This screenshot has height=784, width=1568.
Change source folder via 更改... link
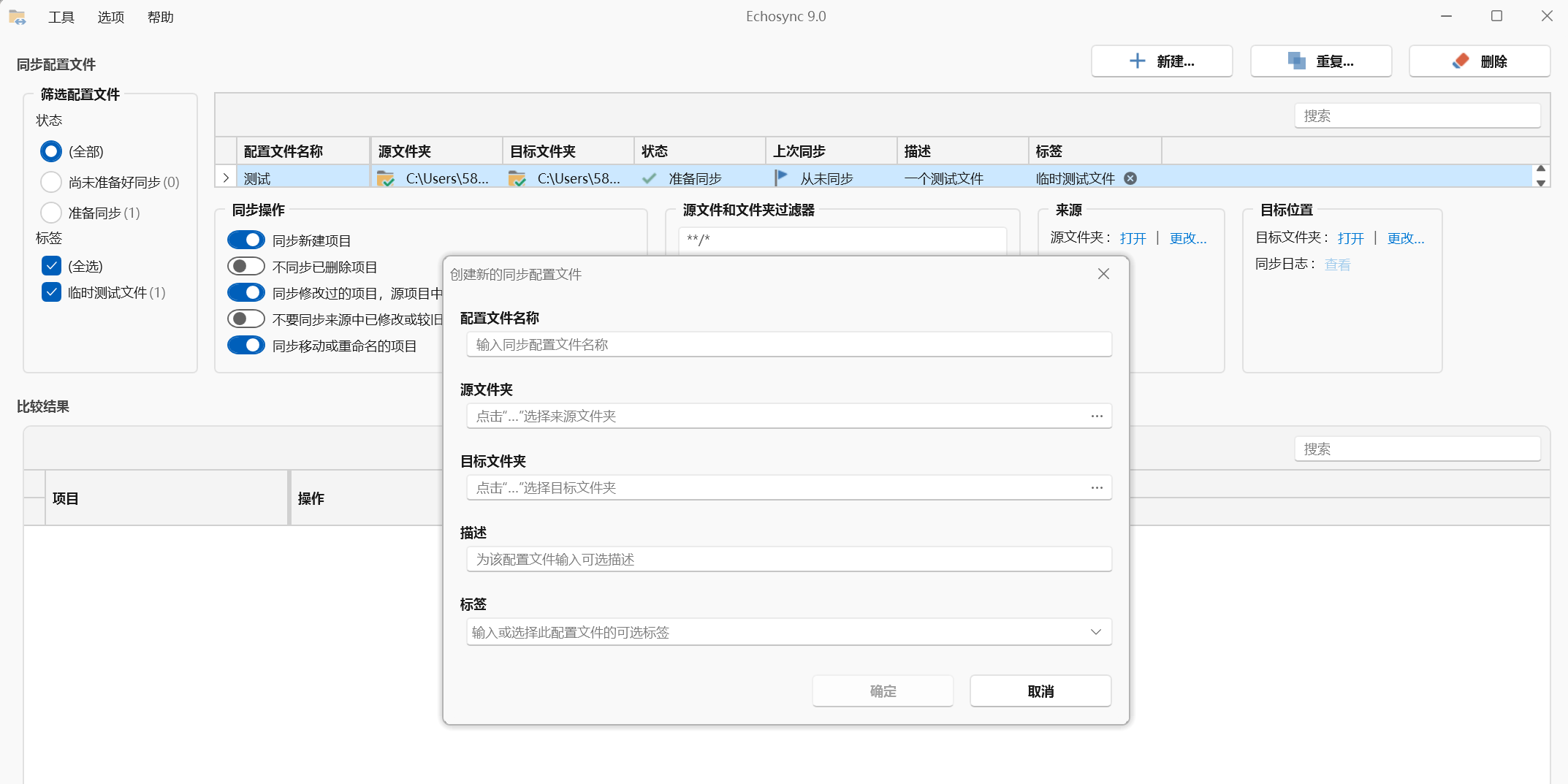tap(1188, 238)
